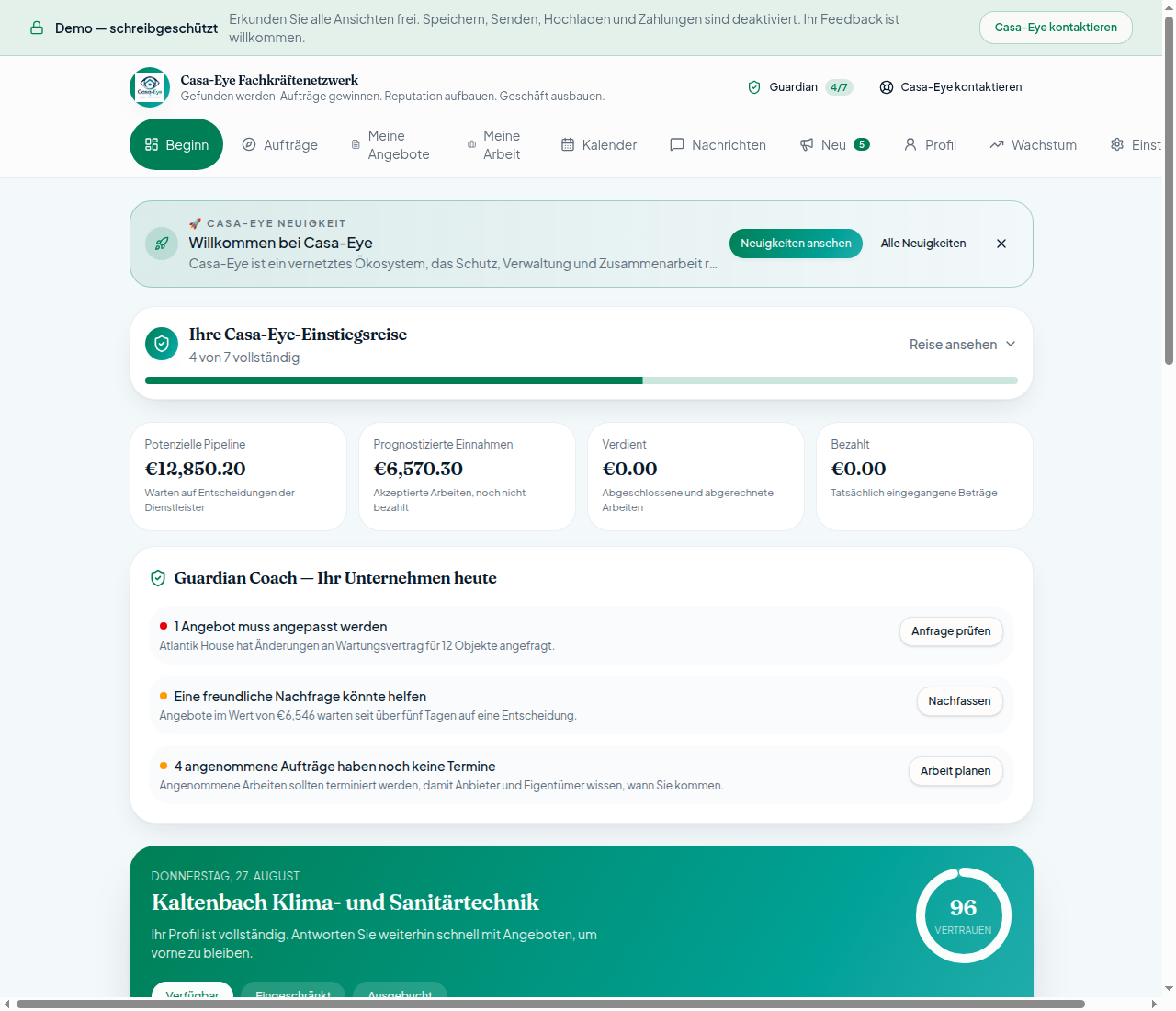Go to the Profil tab
The height and width of the screenshot is (1011, 1176).
click(930, 144)
